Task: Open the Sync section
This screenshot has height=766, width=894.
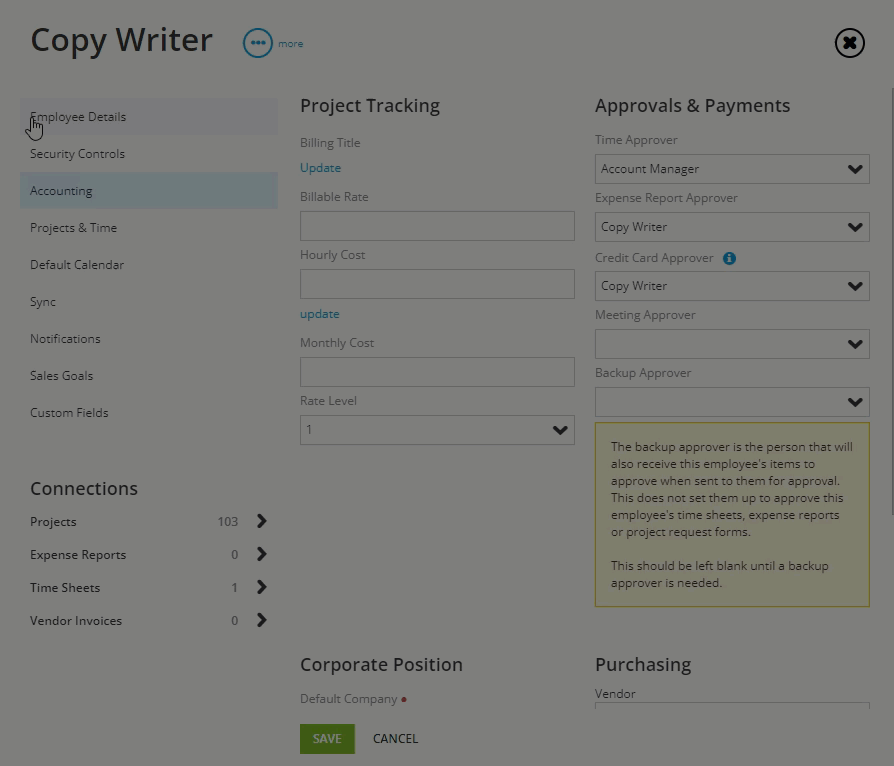Action: click(x=149, y=302)
